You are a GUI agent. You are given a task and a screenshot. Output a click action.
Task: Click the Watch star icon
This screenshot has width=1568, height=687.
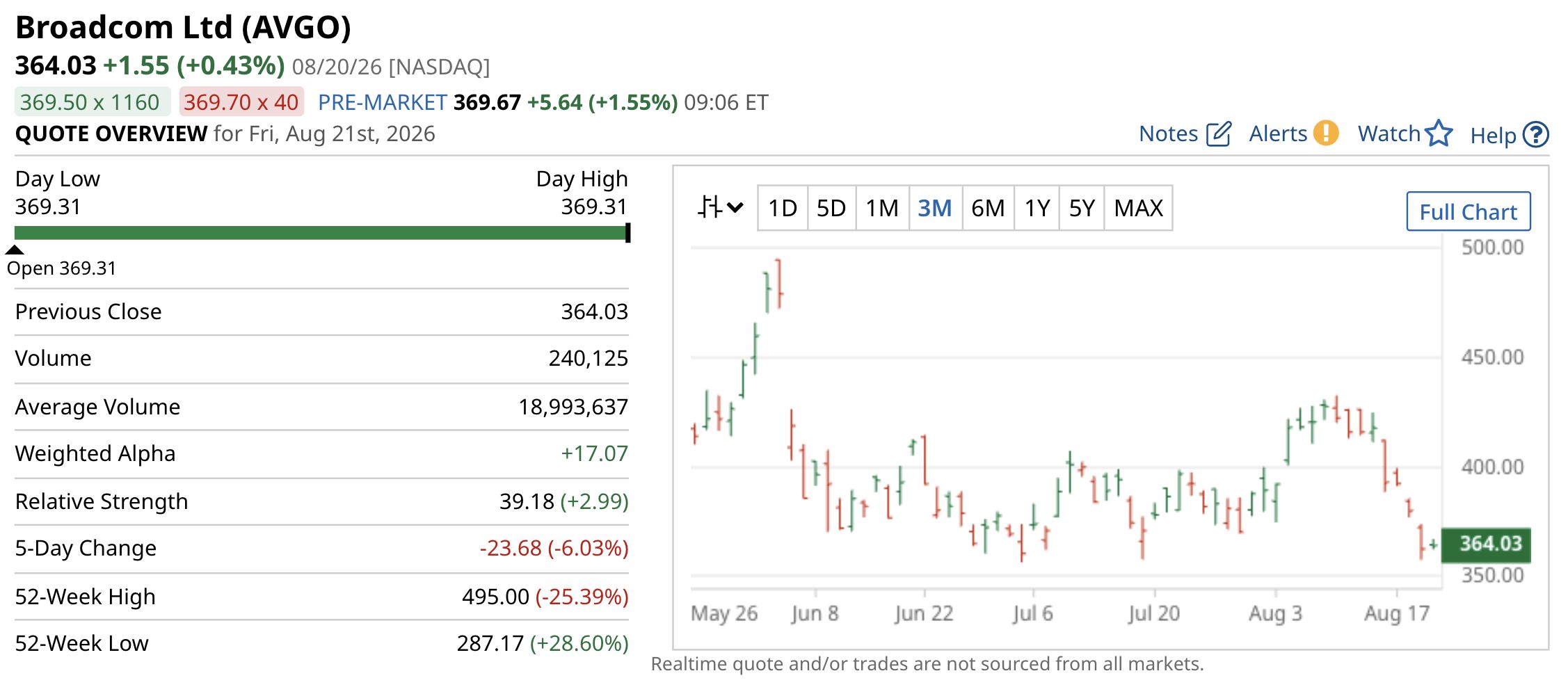(1439, 134)
